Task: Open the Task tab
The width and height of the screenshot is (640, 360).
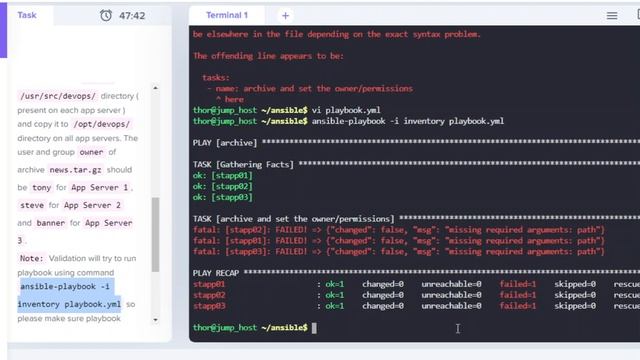Action: (x=27, y=15)
